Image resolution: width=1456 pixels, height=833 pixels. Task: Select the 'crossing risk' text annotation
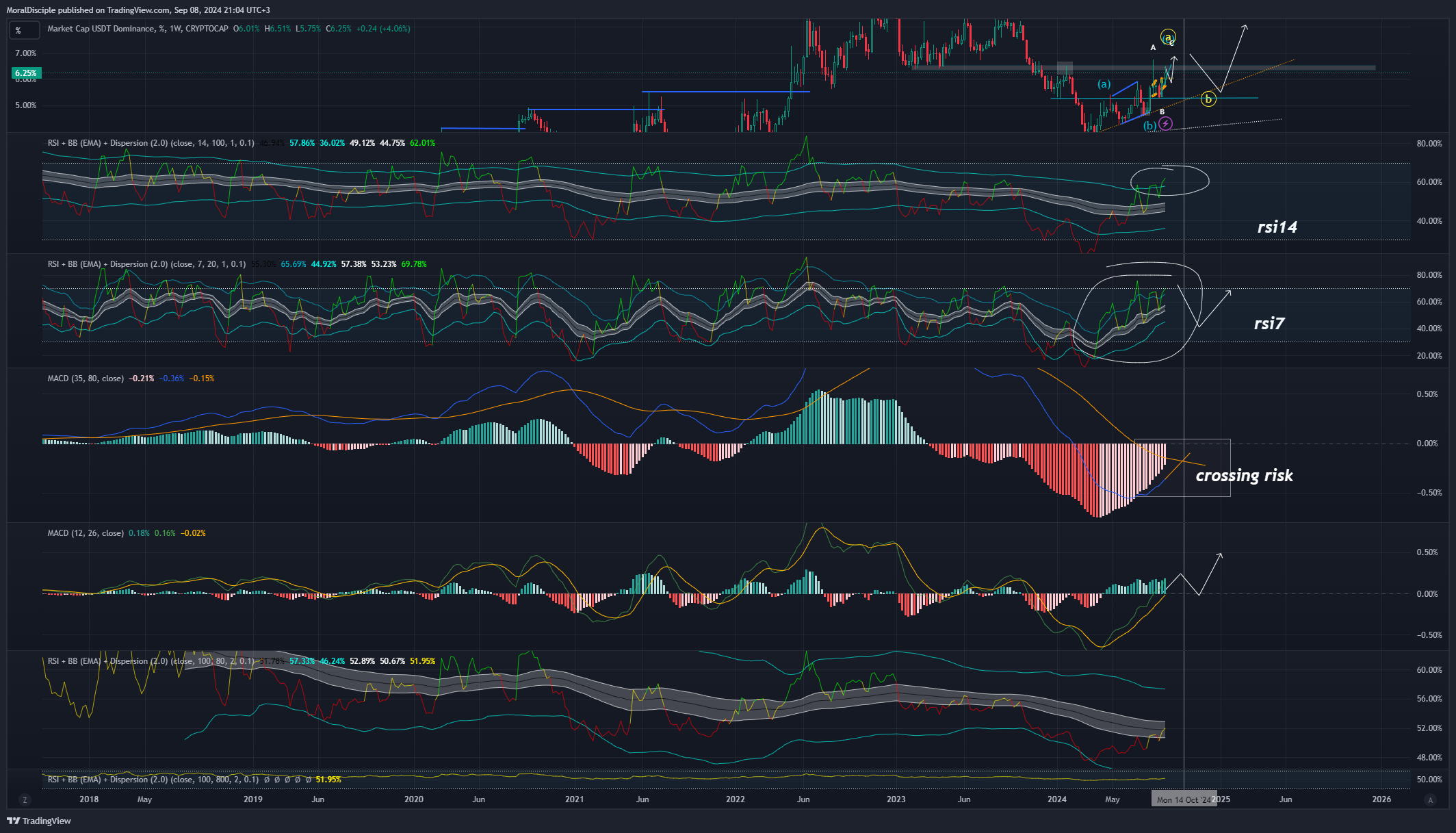point(1244,476)
